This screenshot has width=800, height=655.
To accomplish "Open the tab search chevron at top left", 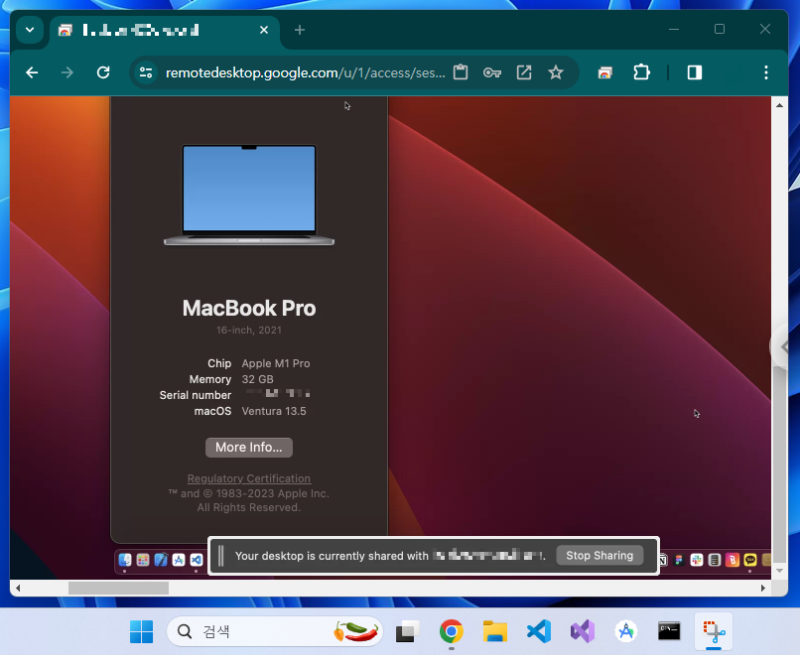I will point(29,30).
